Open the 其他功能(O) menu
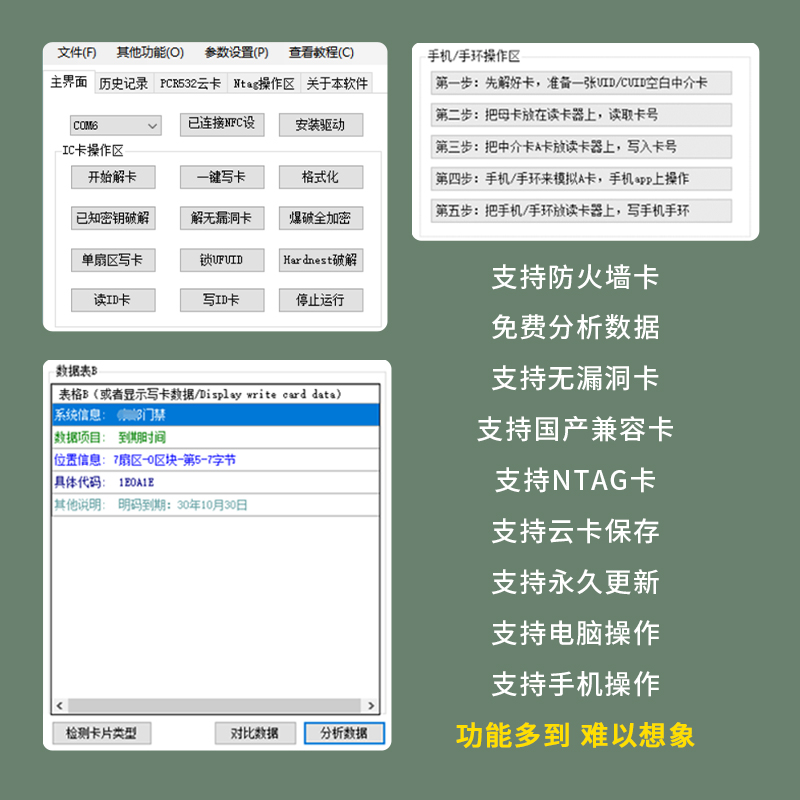The height and width of the screenshot is (800, 800). [150, 53]
